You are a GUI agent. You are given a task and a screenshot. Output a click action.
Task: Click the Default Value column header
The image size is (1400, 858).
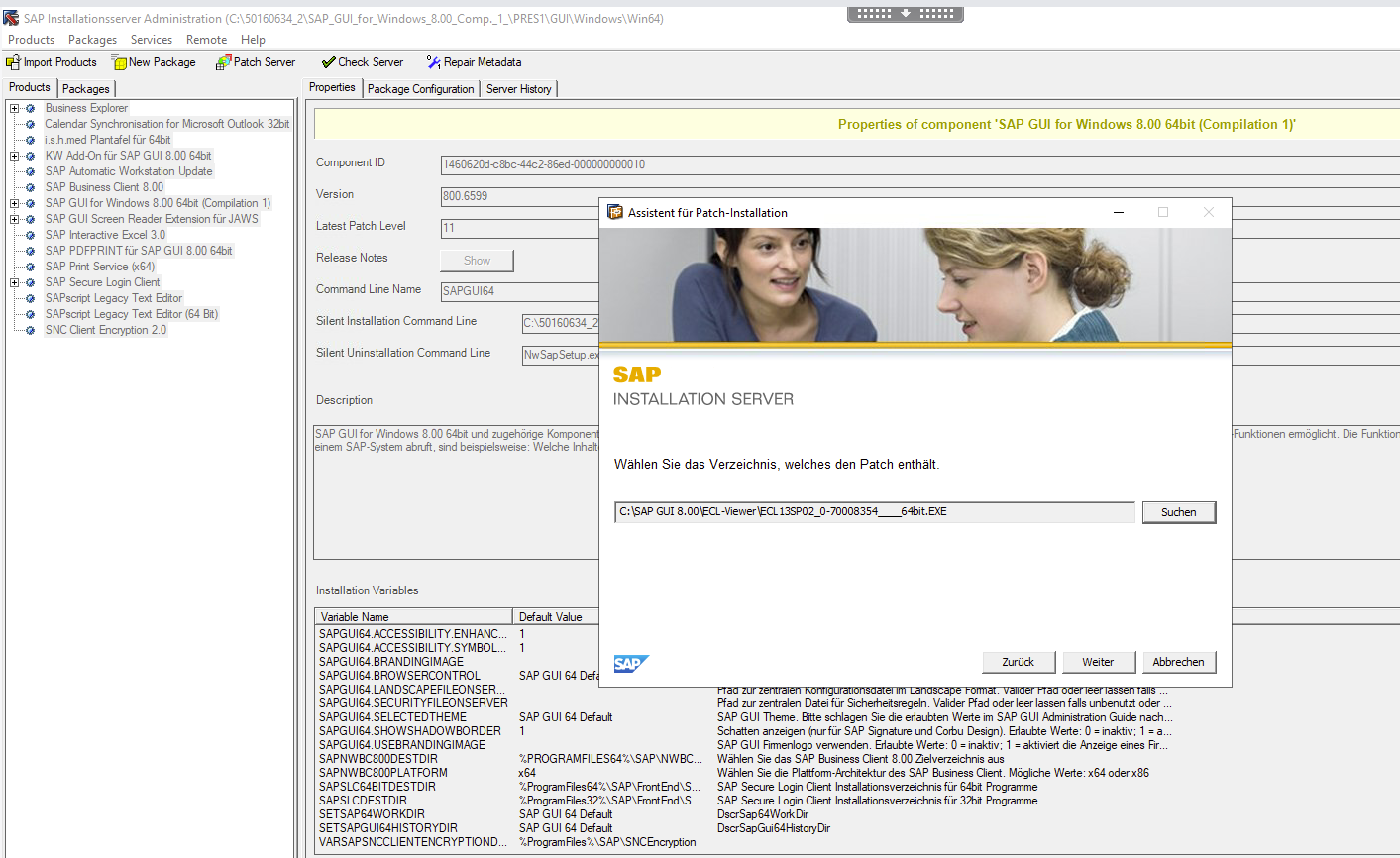[556, 616]
